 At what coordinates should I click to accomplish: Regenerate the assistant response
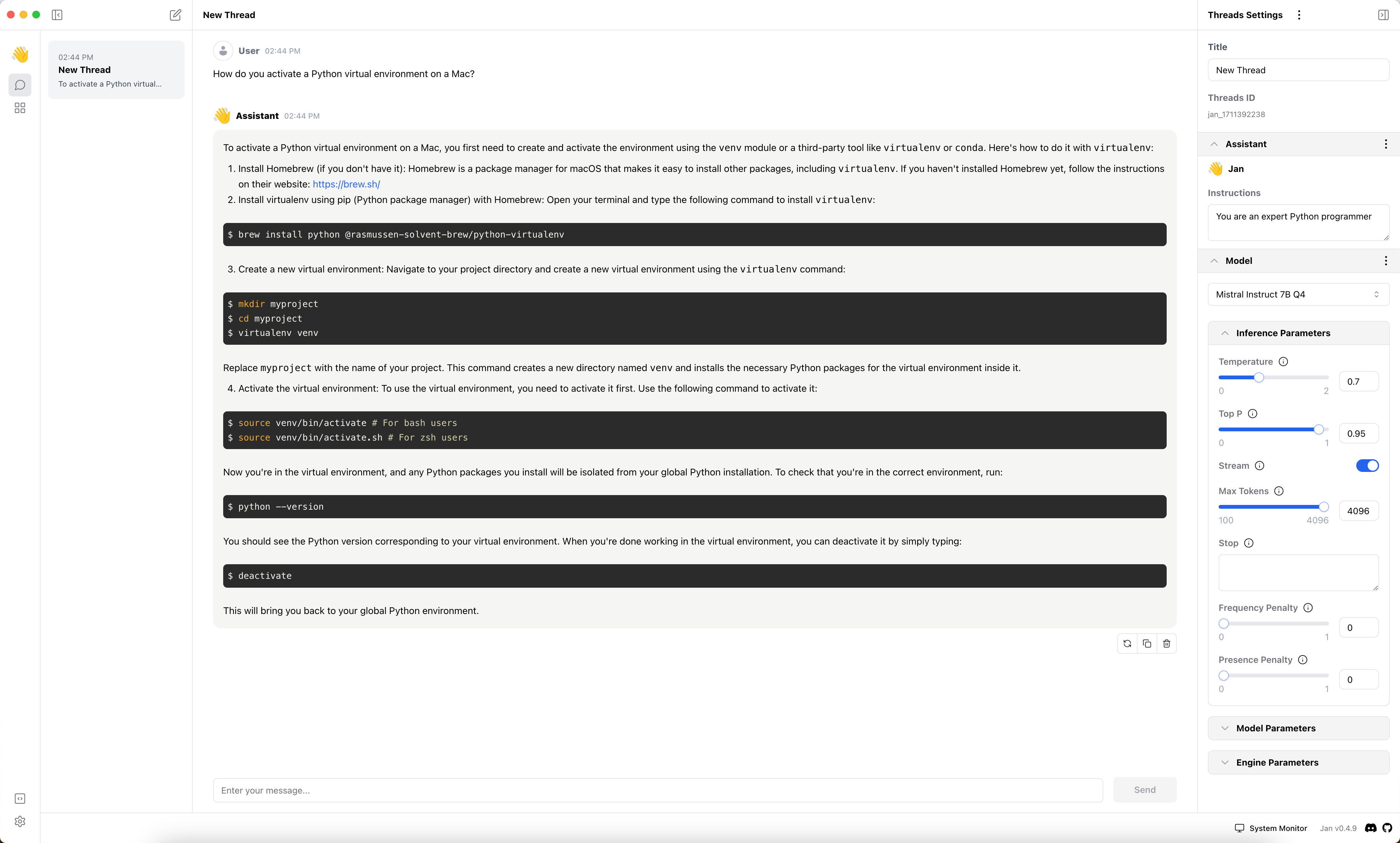(1127, 644)
